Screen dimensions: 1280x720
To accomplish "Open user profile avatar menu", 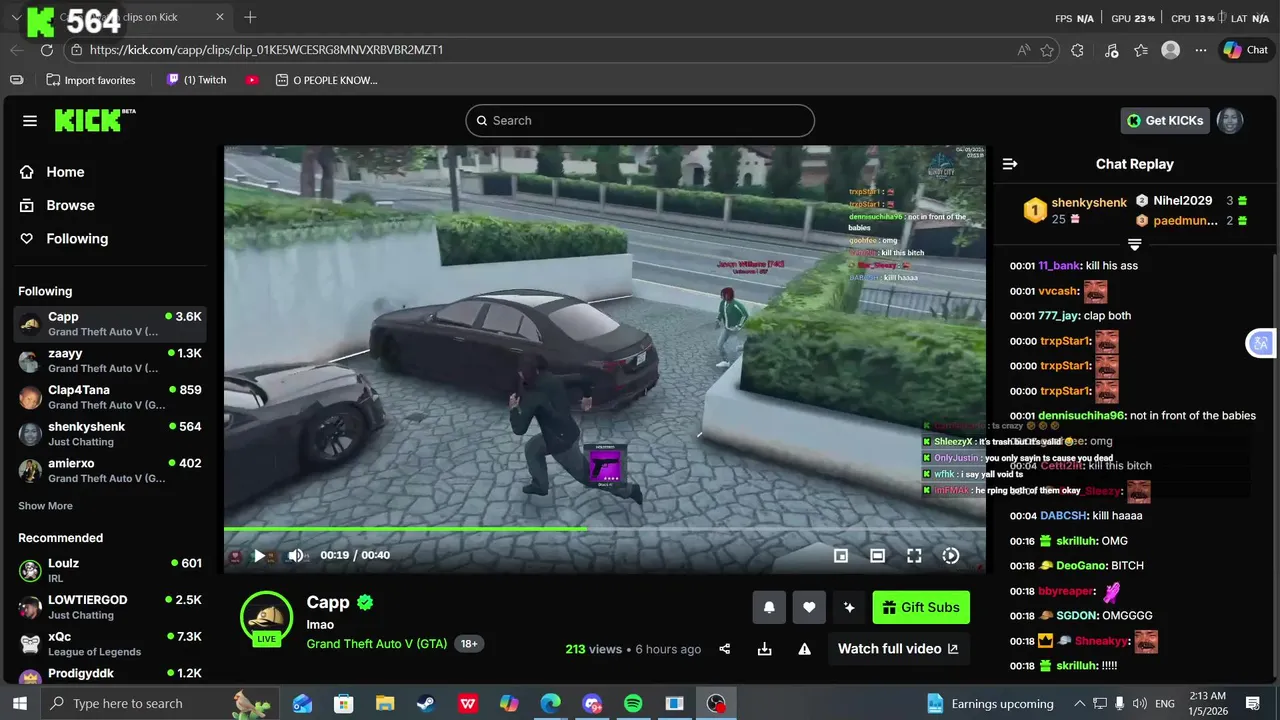I will click(x=1230, y=121).
